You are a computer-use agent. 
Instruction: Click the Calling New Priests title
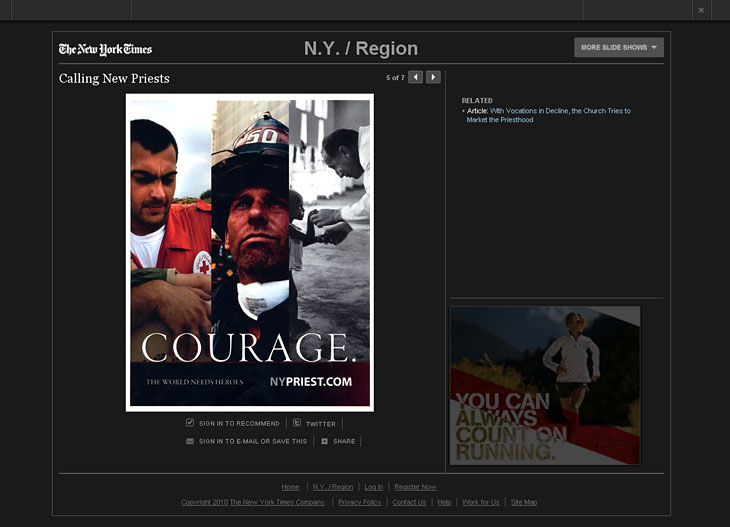114,78
